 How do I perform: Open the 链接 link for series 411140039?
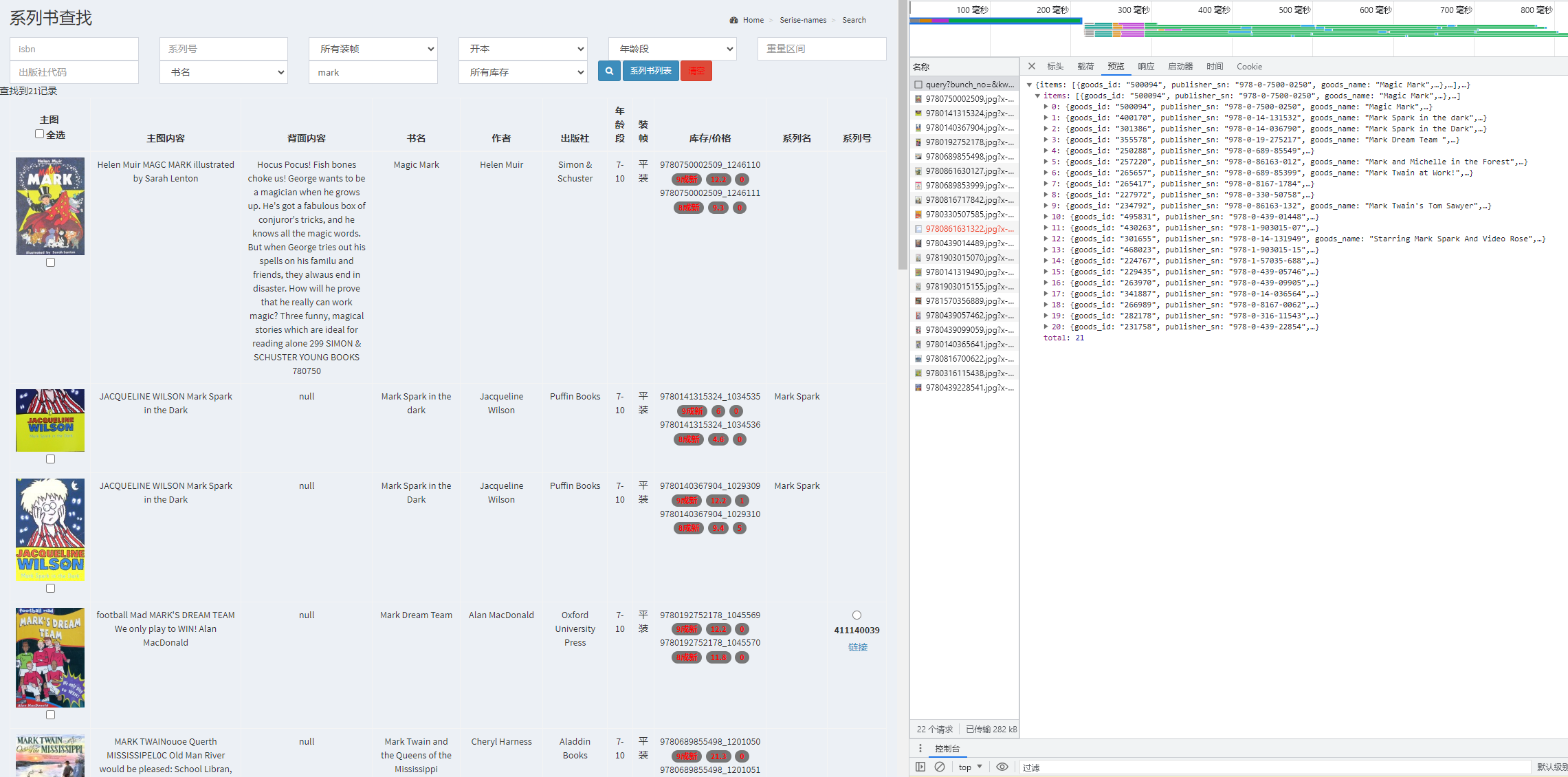click(857, 647)
